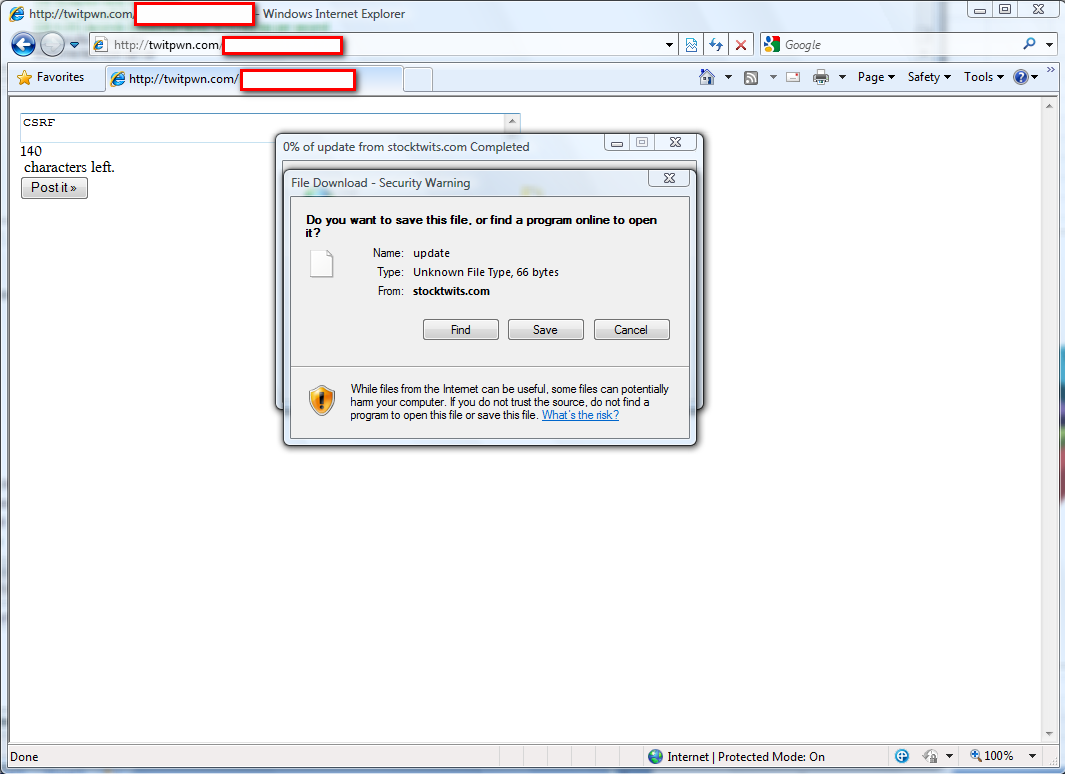Click the Post it button
This screenshot has width=1065, height=774.
tap(54, 187)
